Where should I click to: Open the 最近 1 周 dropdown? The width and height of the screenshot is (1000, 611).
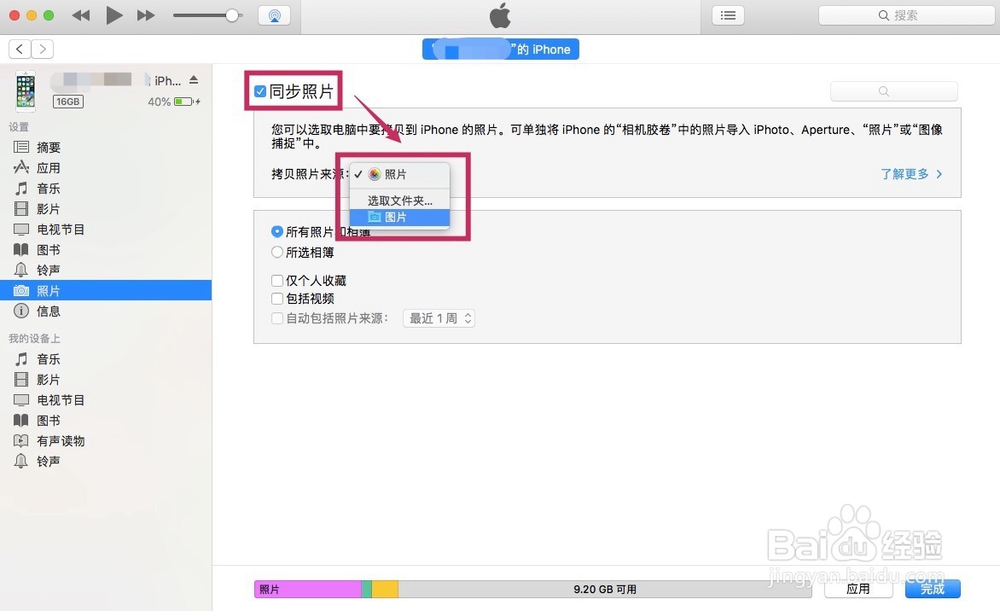tap(438, 318)
